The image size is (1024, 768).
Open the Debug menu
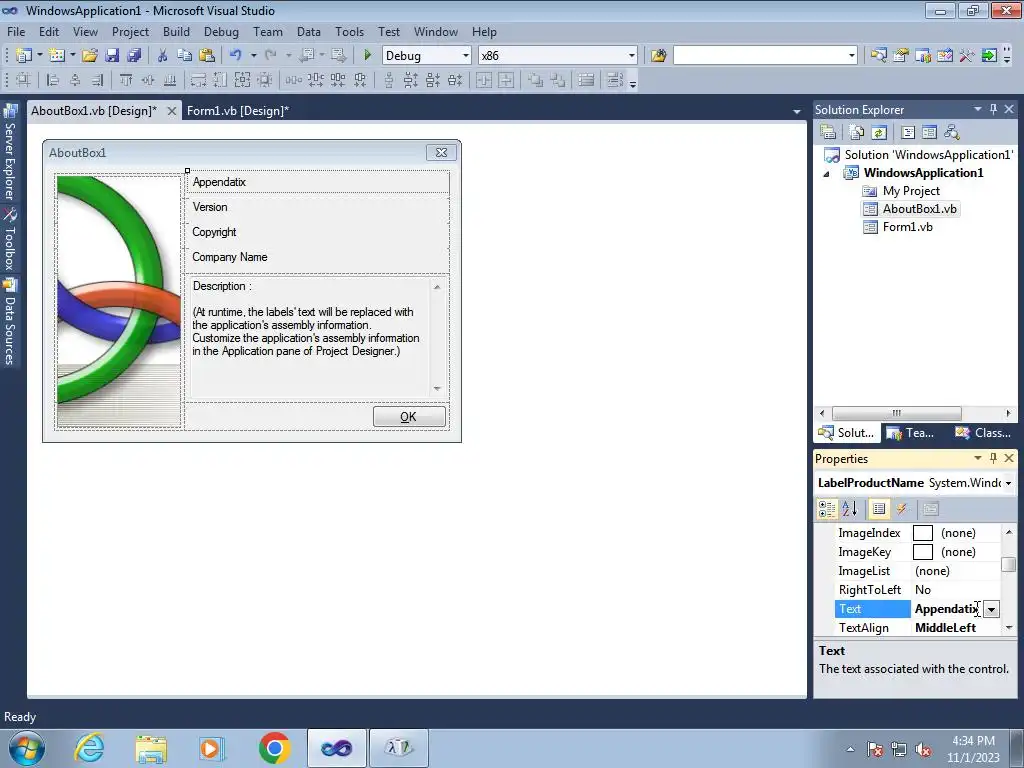(x=221, y=31)
